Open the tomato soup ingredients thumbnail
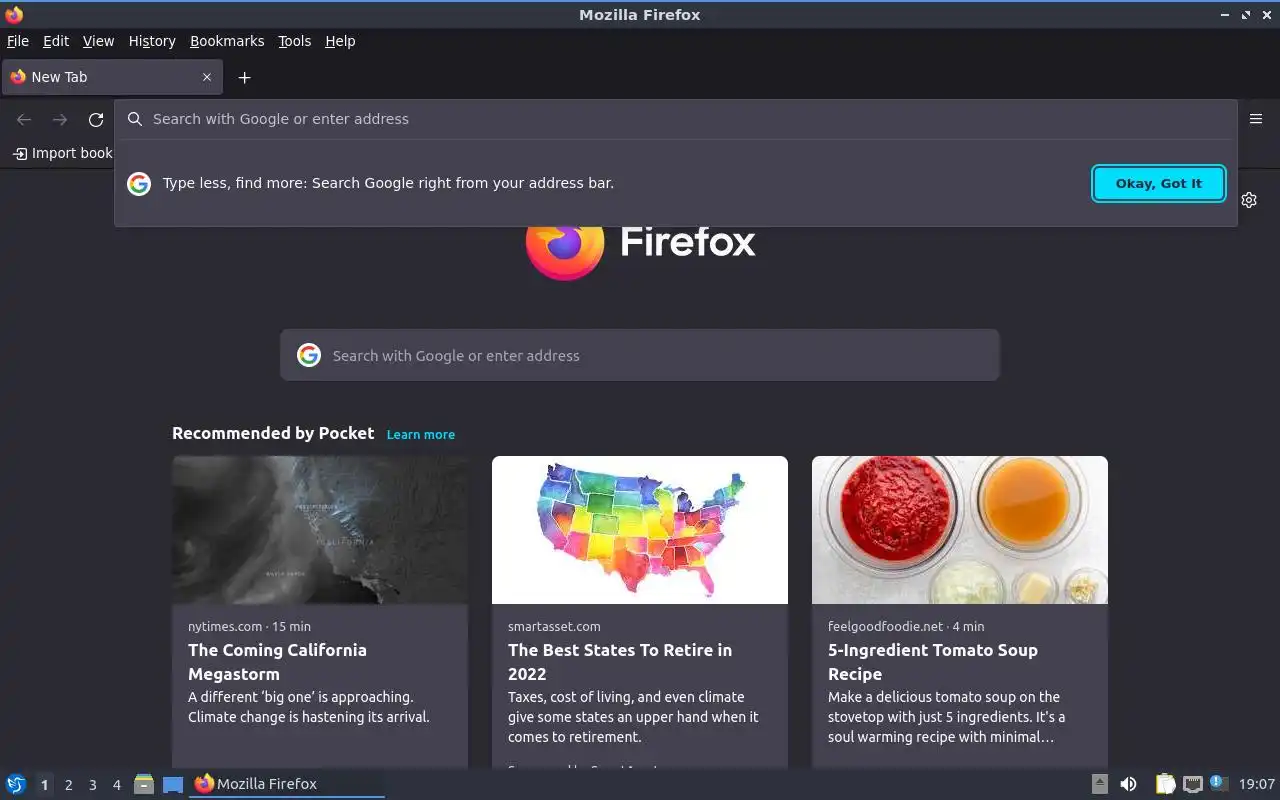The width and height of the screenshot is (1280, 800). [x=960, y=530]
